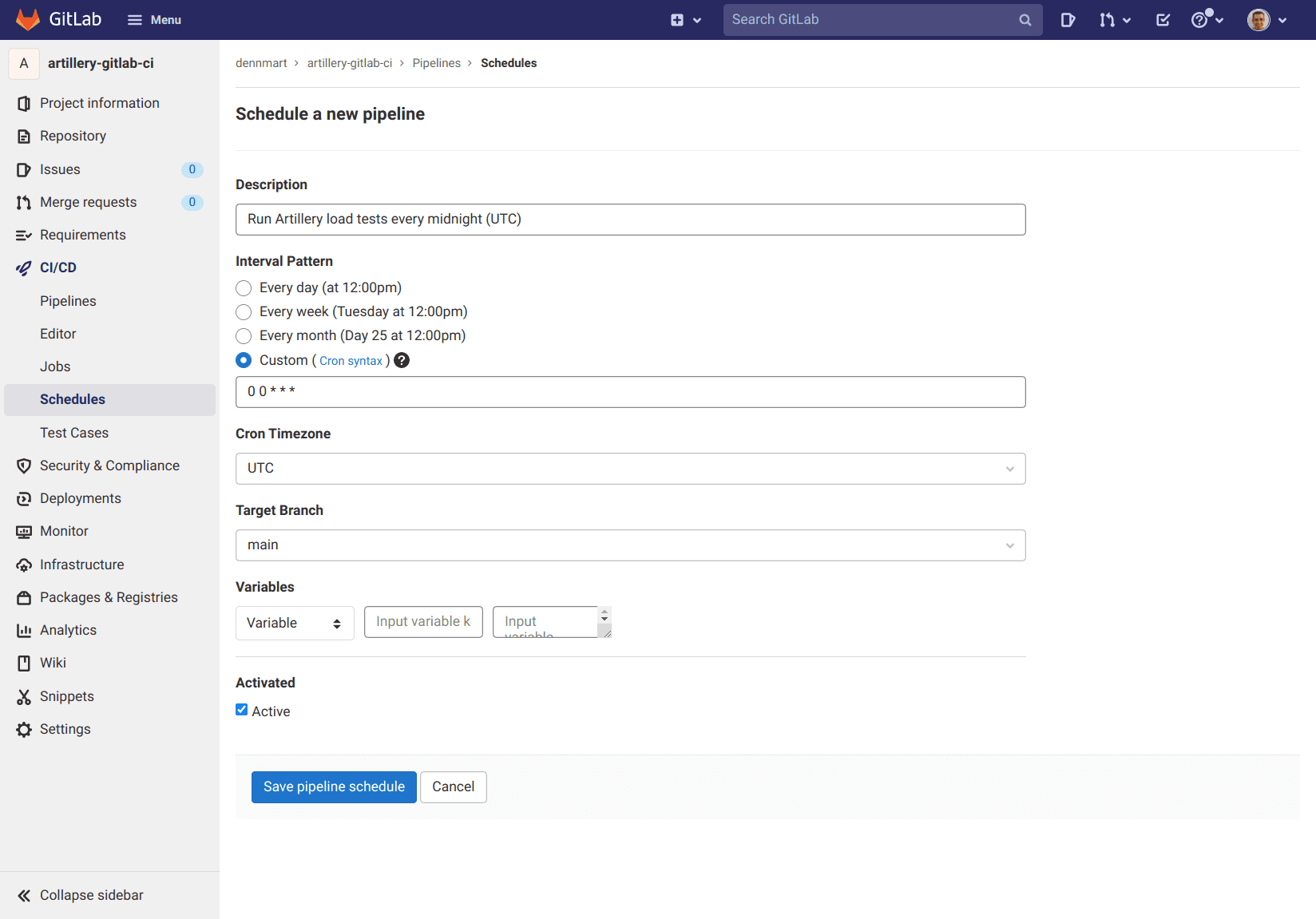
Task: Open the Issues icon in the top bar
Action: coord(1068,19)
